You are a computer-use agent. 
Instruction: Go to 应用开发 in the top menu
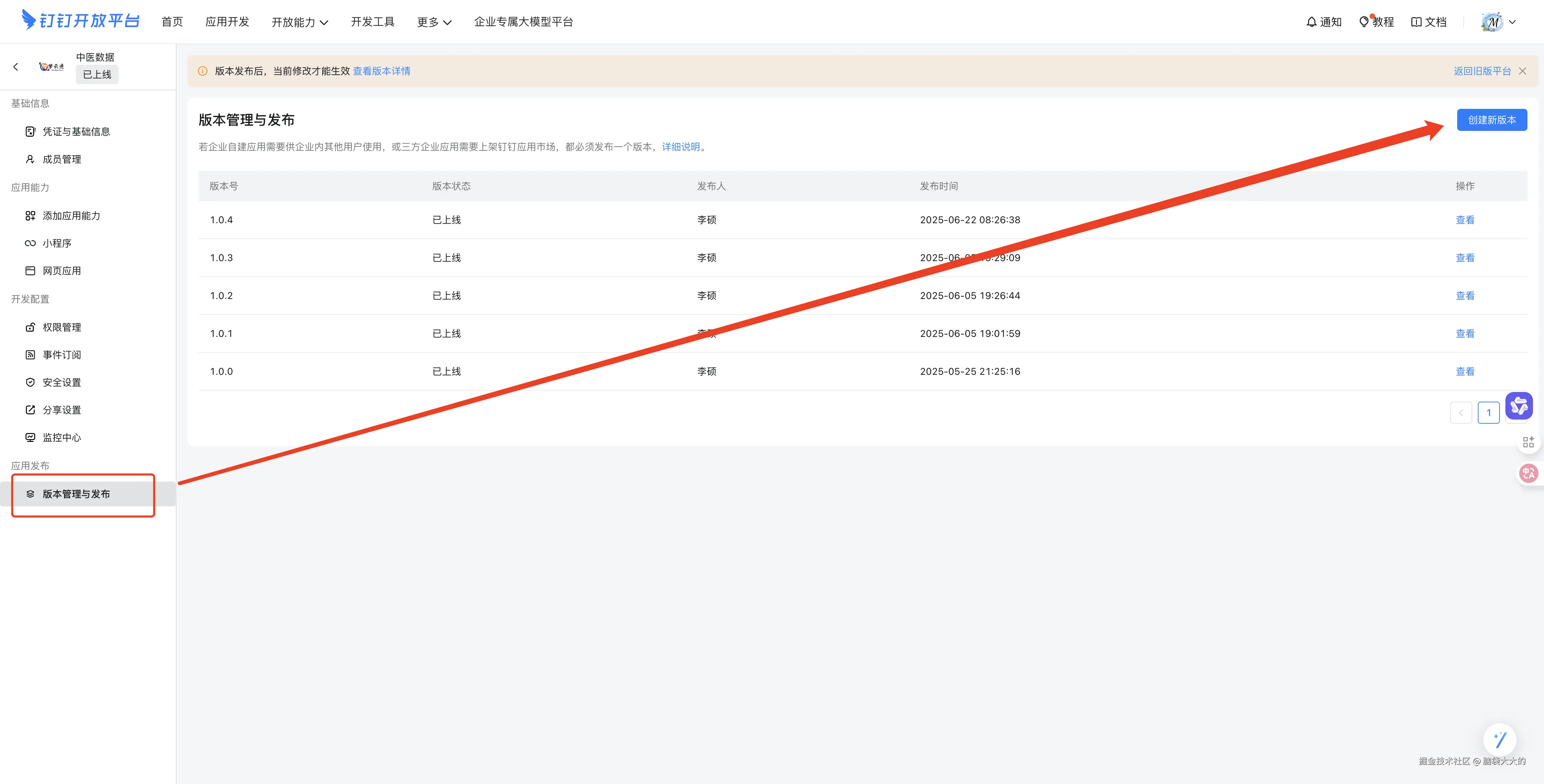[x=226, y=22]
